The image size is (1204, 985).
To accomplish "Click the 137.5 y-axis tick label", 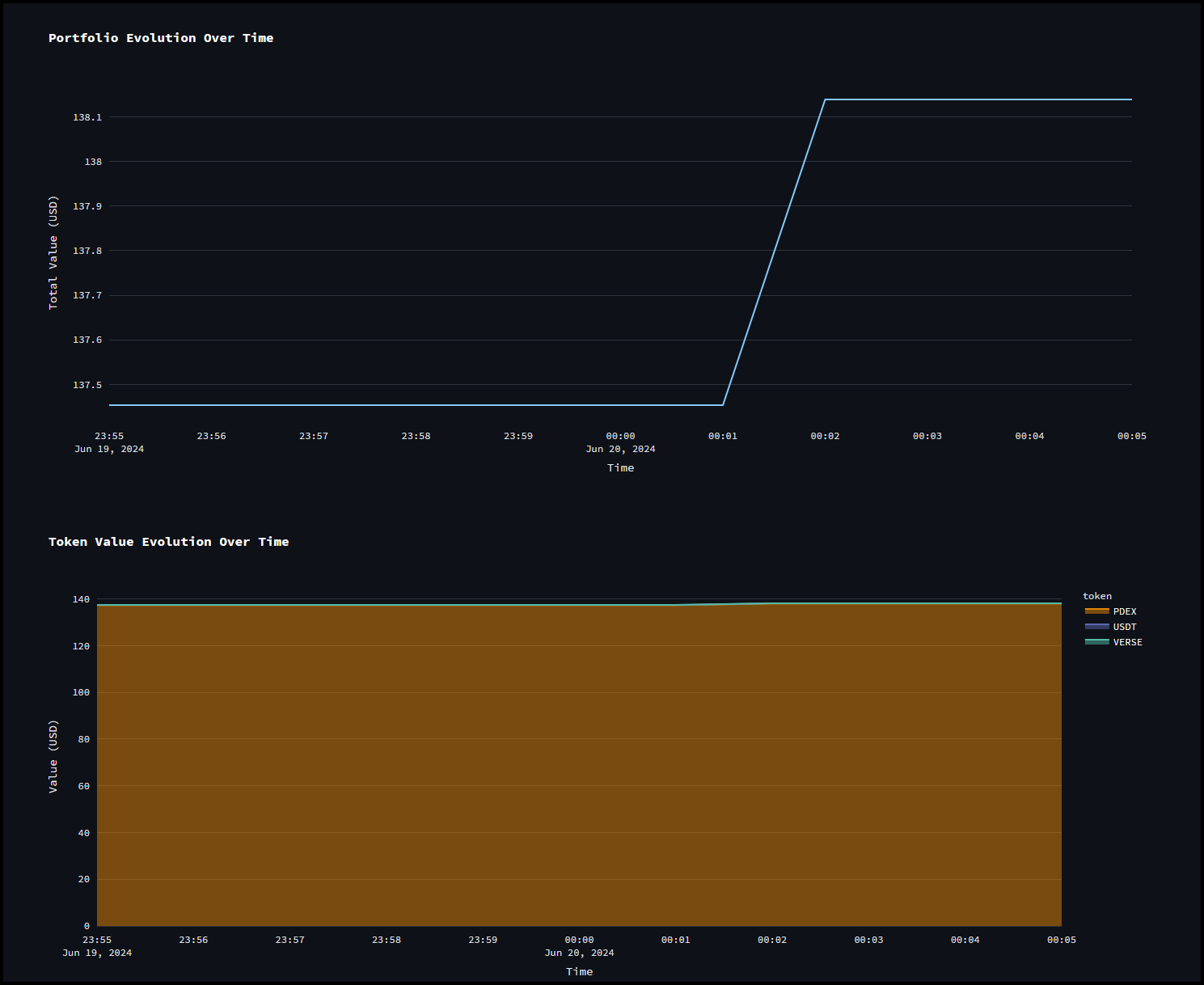I will [x=87, y=385].
